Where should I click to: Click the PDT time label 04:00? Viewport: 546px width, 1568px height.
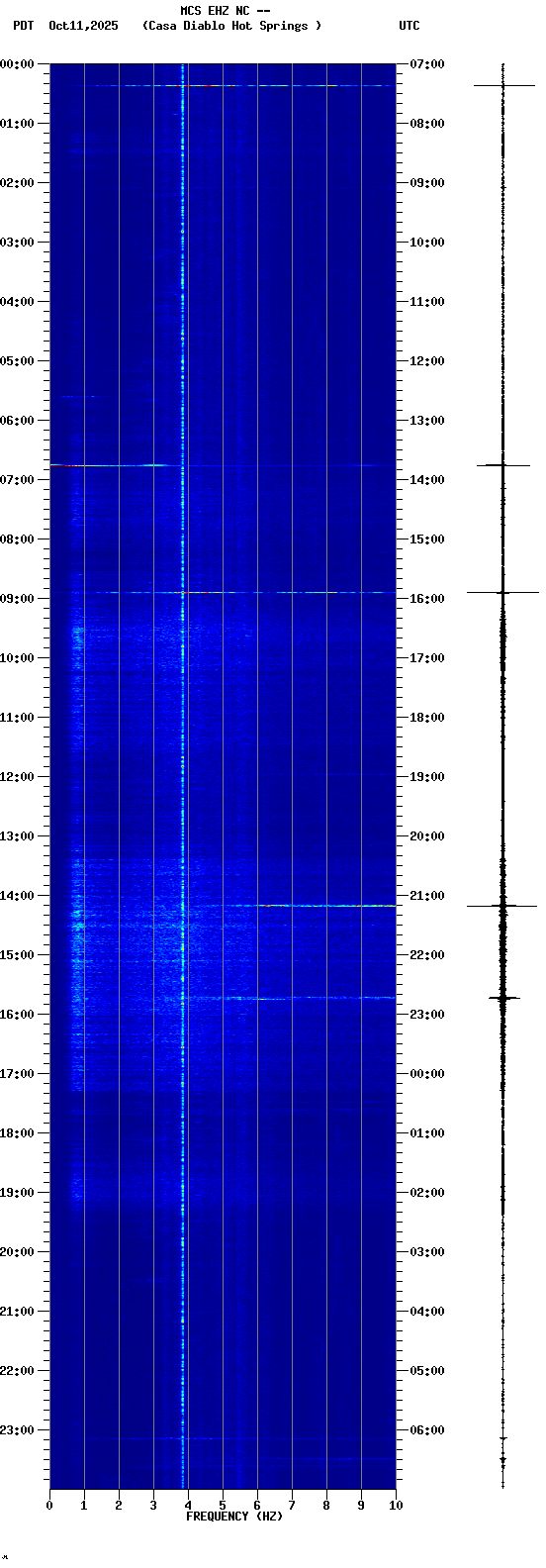point(18,302)
